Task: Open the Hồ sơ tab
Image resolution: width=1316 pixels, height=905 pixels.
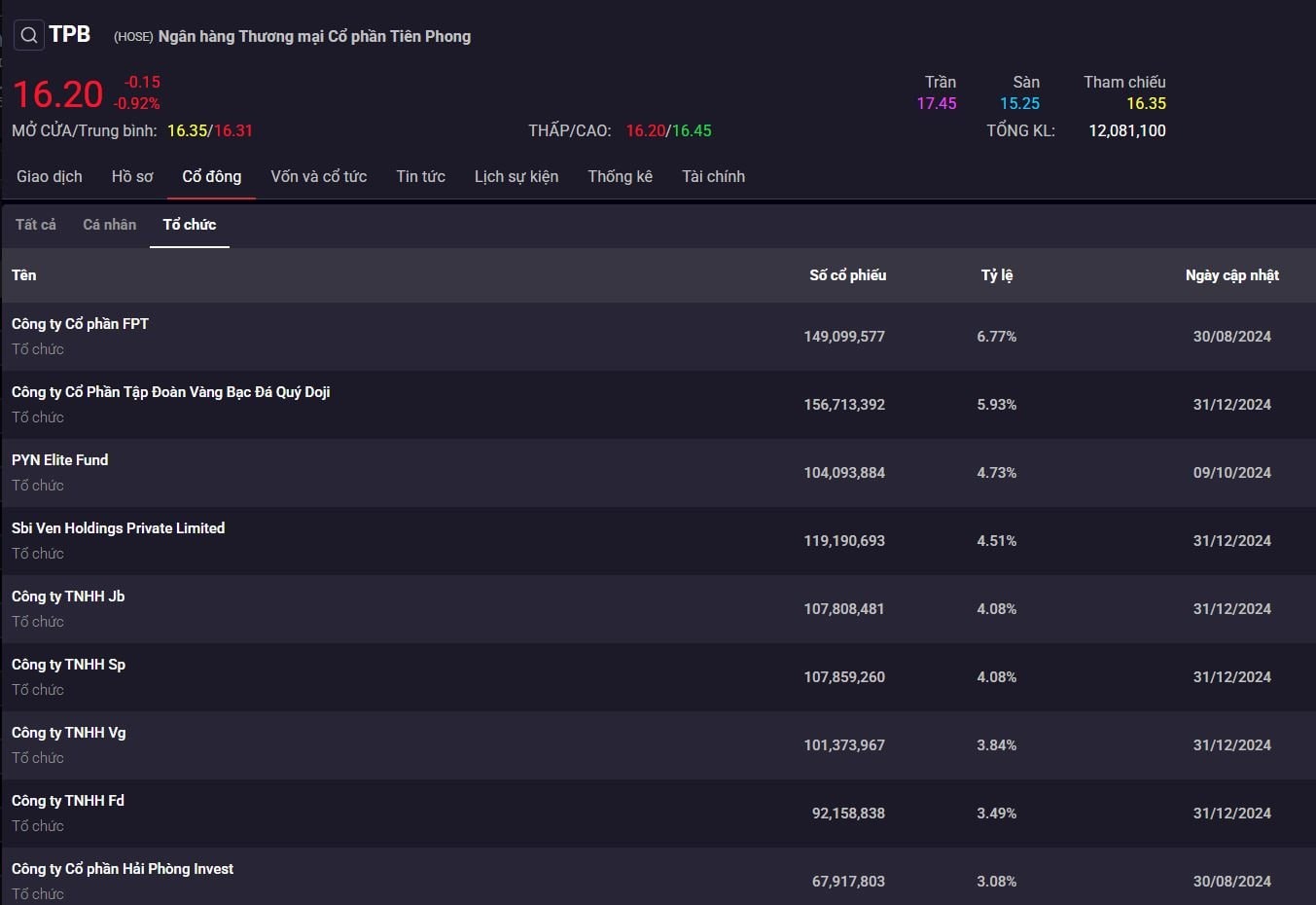Action: coord(132,176)
